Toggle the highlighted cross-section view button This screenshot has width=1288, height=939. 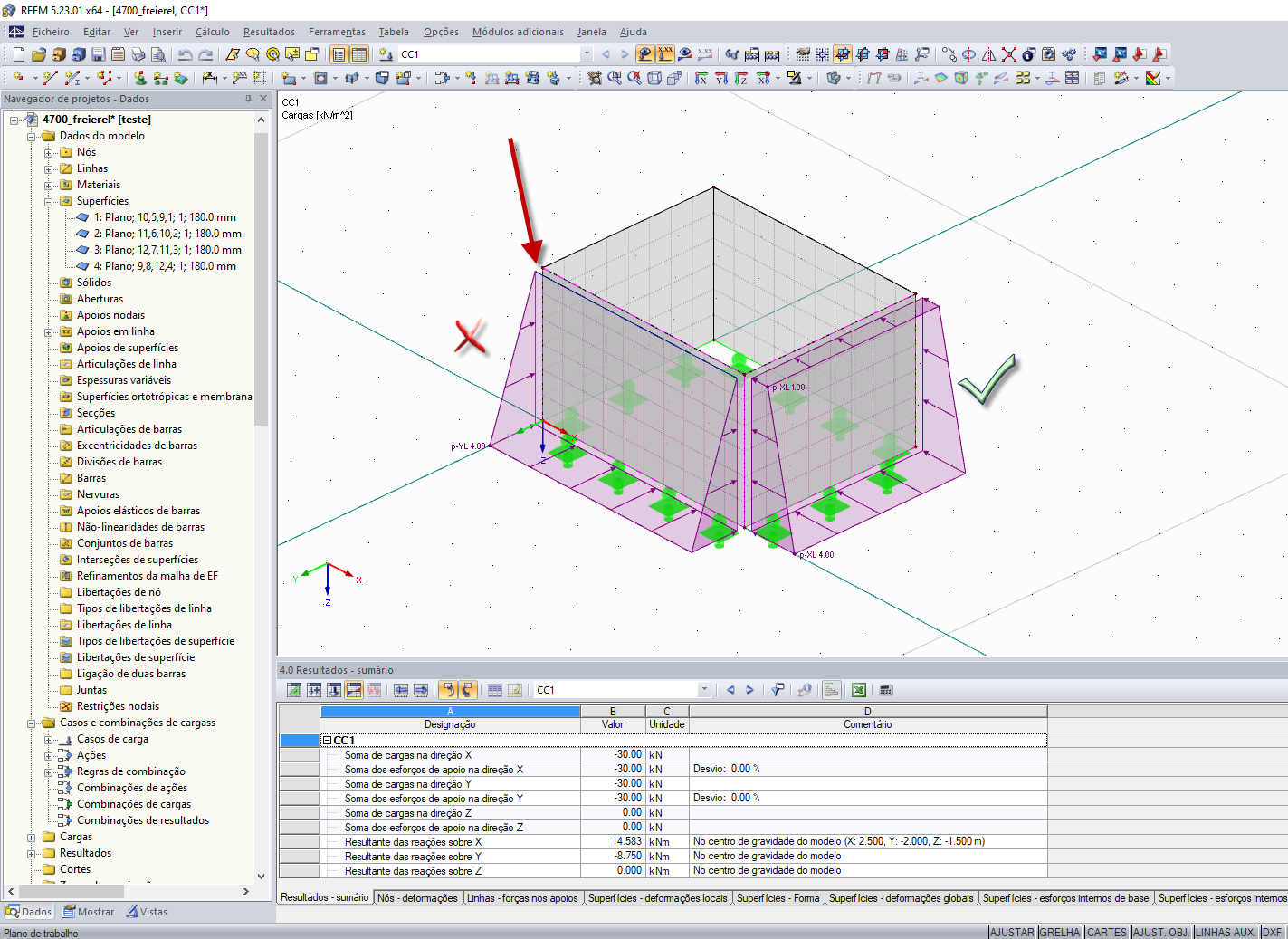pyautogui.click(x=843, y=54)
